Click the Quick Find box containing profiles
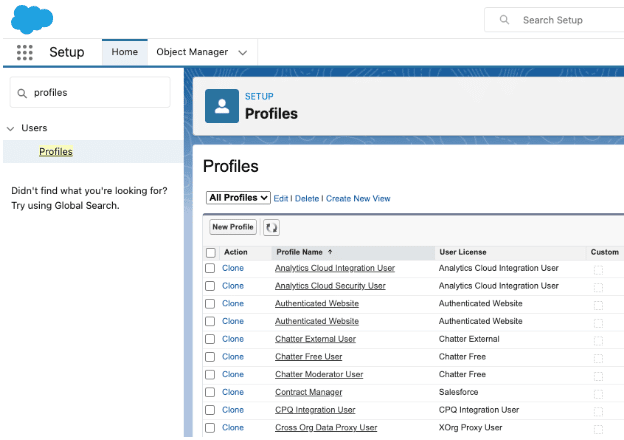This screenshot has width=624, height=440. tap(90, 93)
